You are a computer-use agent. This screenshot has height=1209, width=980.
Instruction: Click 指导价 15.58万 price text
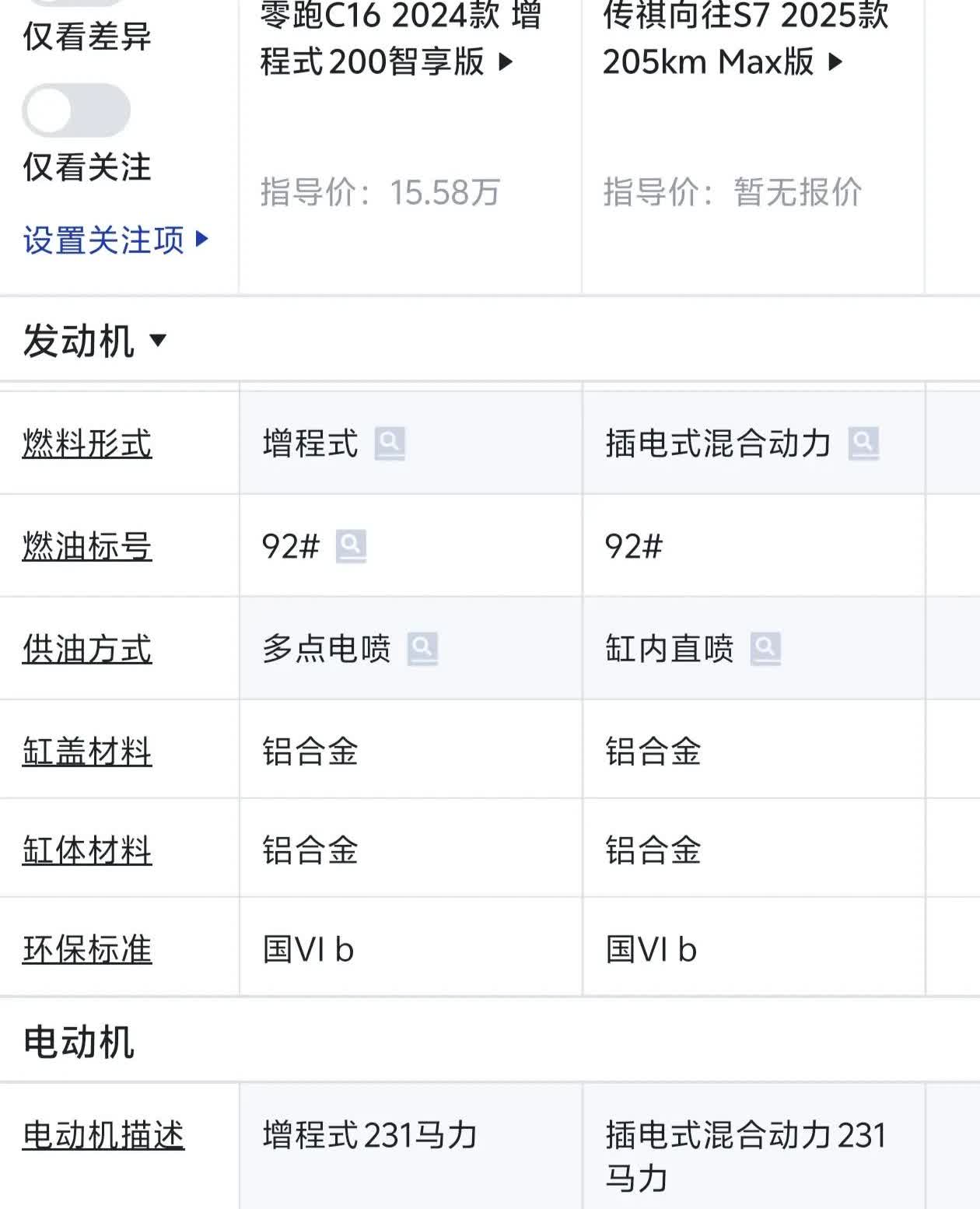click(380, 192)
